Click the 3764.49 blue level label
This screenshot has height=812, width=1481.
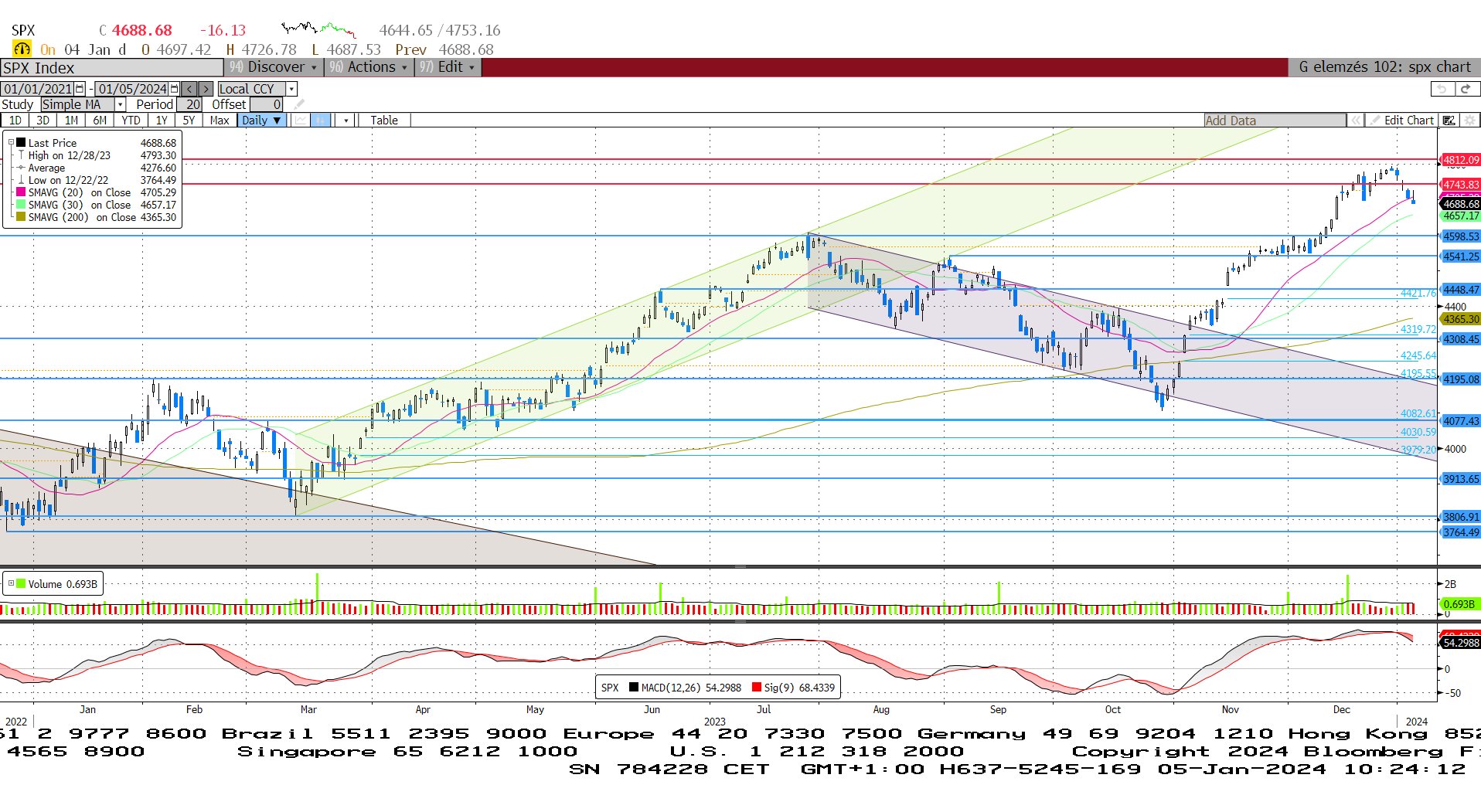click(1460, 532)
